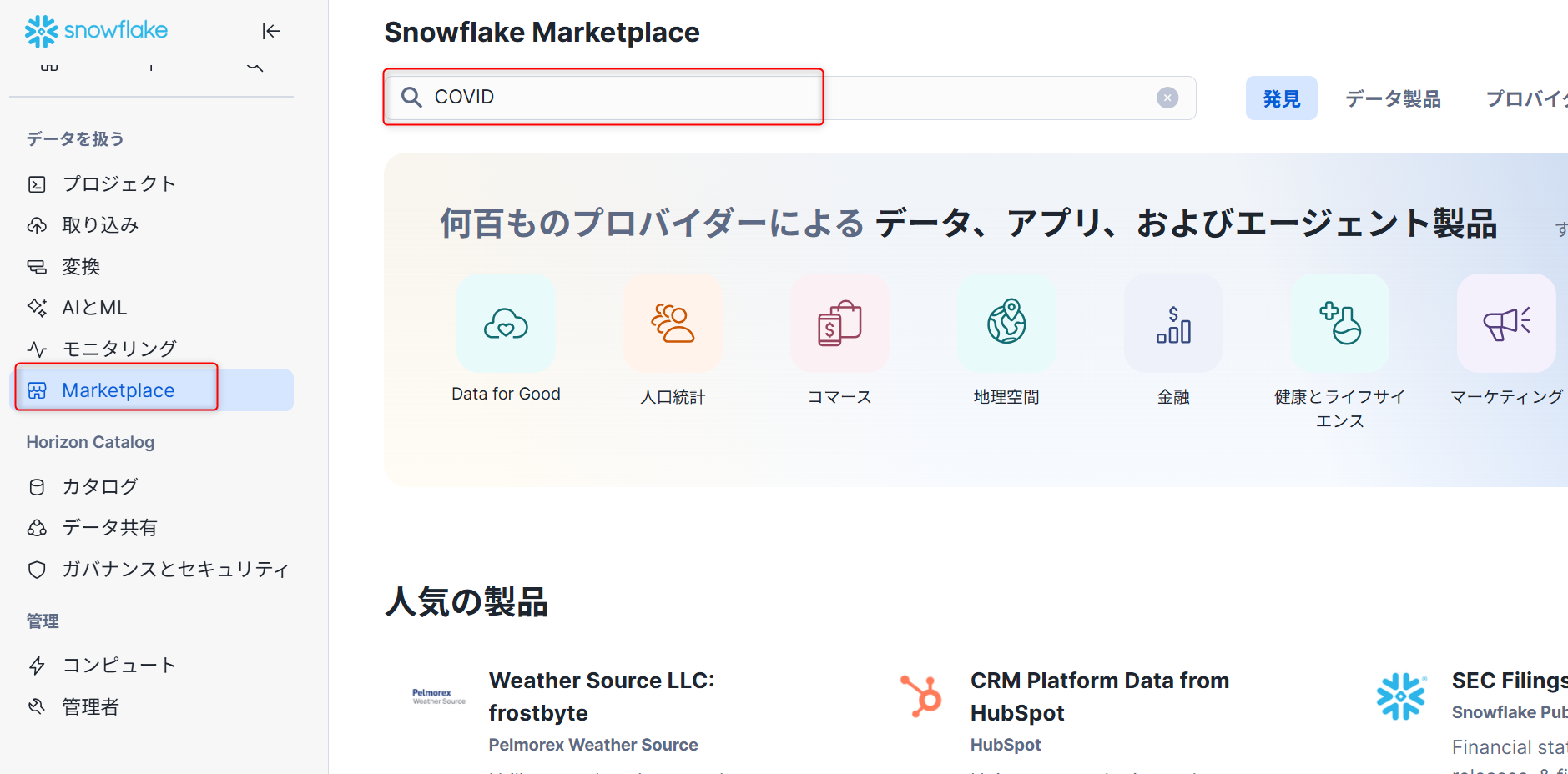
Task: Click the Admin (管理者) icon
Action: pyautogui.click(x=37, y=707)
